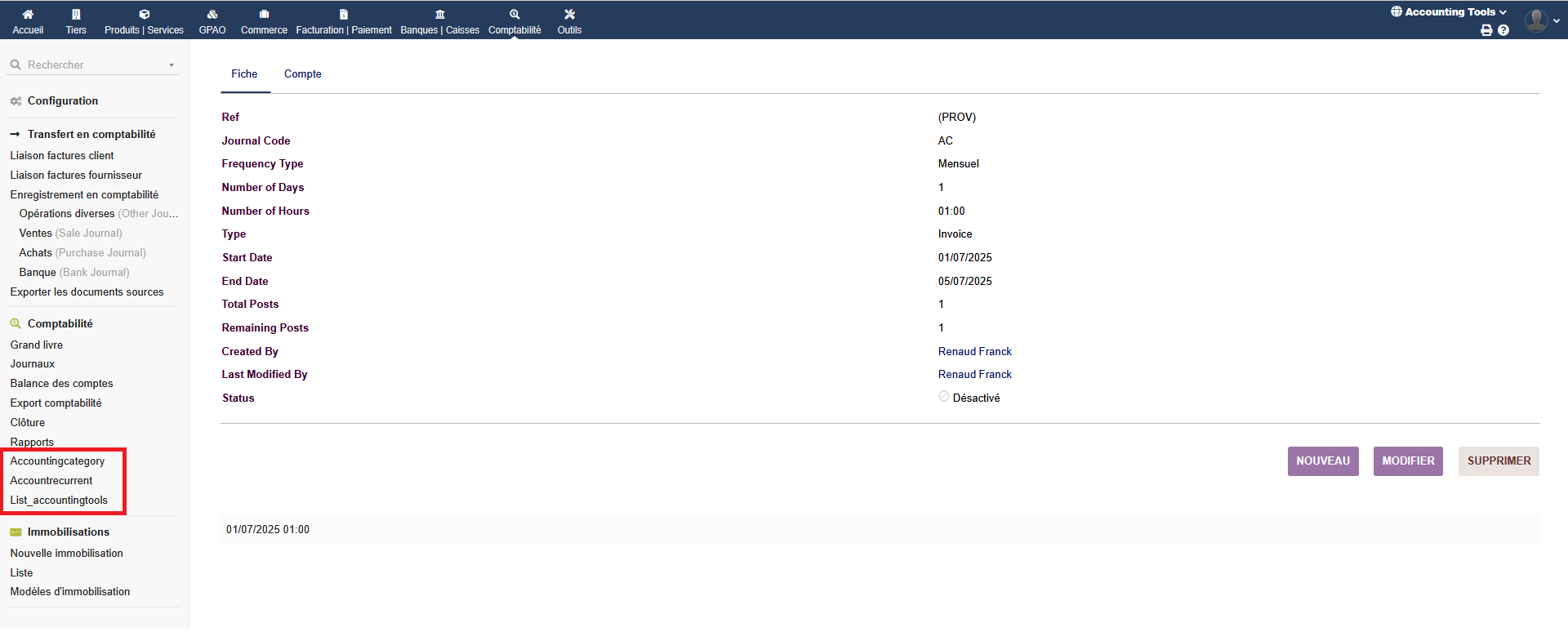Image resolution: width=1568 pixels, height=632 pixels.
Task: Open Accountrecurrent in the sidebar
Action: [x=51, y=481]
